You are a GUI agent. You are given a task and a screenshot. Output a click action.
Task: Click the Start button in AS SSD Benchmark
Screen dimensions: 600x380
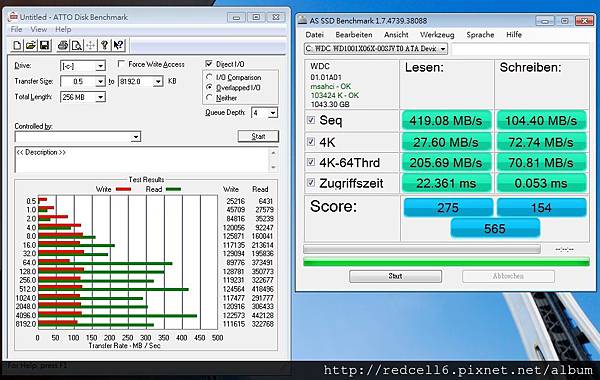[395, 276]
